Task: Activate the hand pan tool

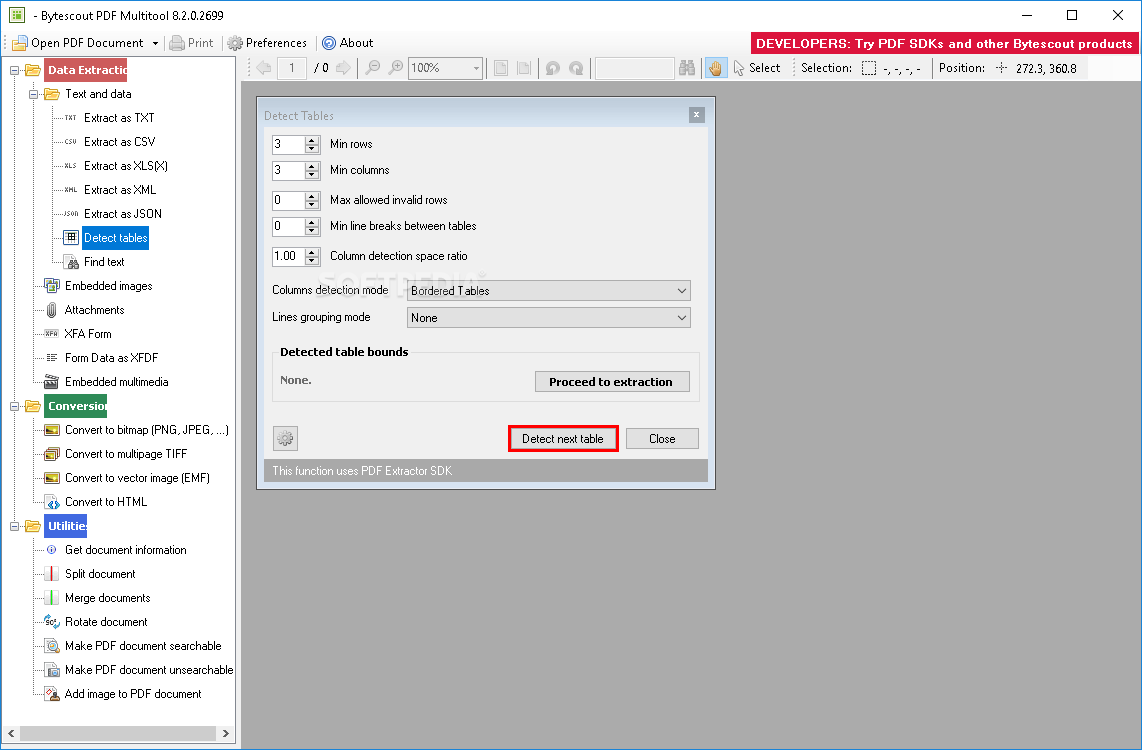Action: click(x=716, y=68)
